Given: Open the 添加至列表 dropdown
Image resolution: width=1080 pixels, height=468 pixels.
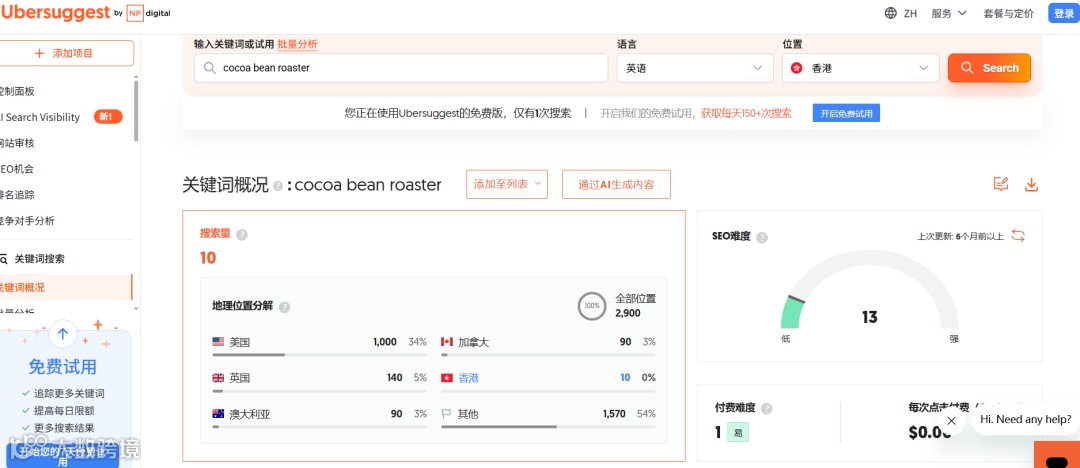Looking at the screenshot, I should point(507,184).
